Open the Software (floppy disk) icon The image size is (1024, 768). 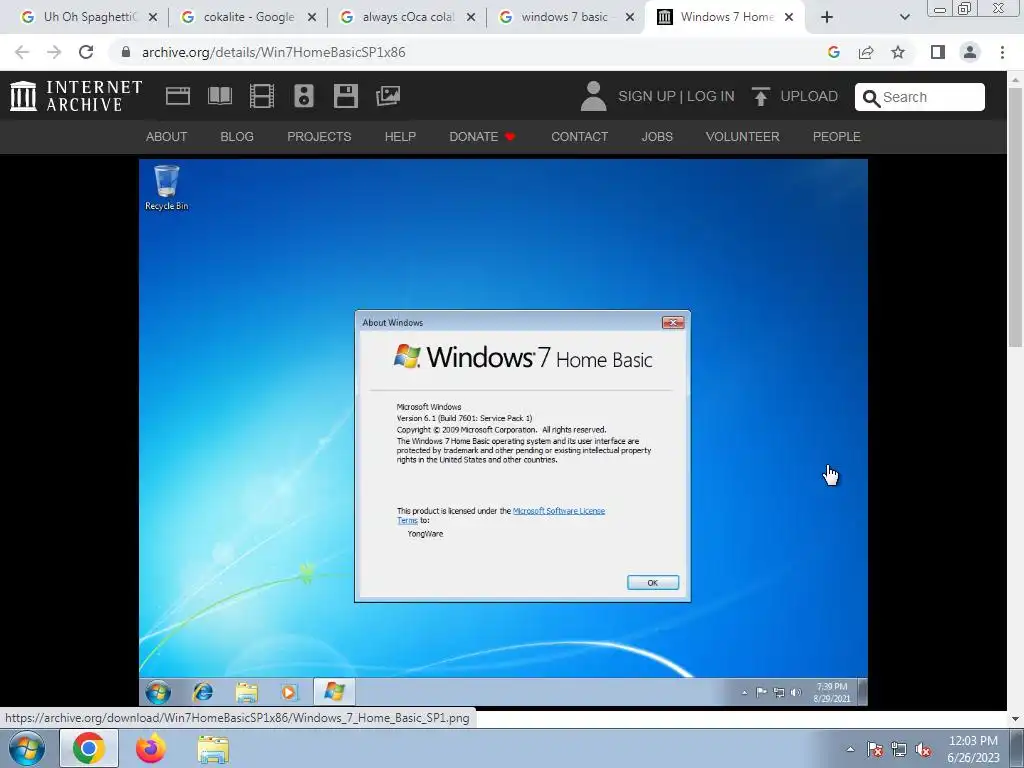[345, 96]
